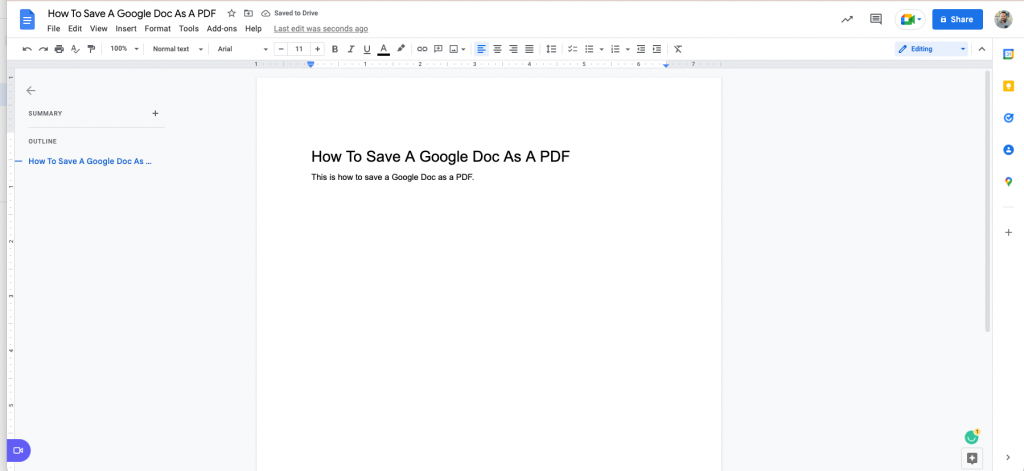
Task: Click the Move to folder icon
Action: [x=248, y=13]
